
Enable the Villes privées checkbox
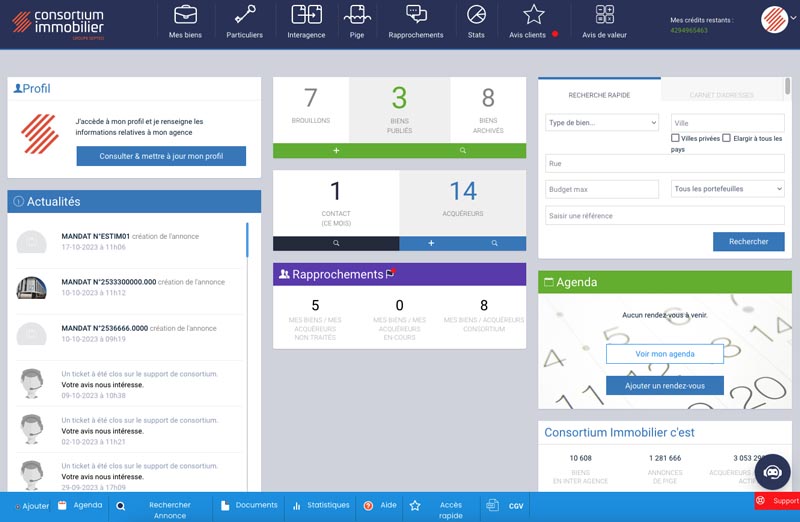pos(677,138)
